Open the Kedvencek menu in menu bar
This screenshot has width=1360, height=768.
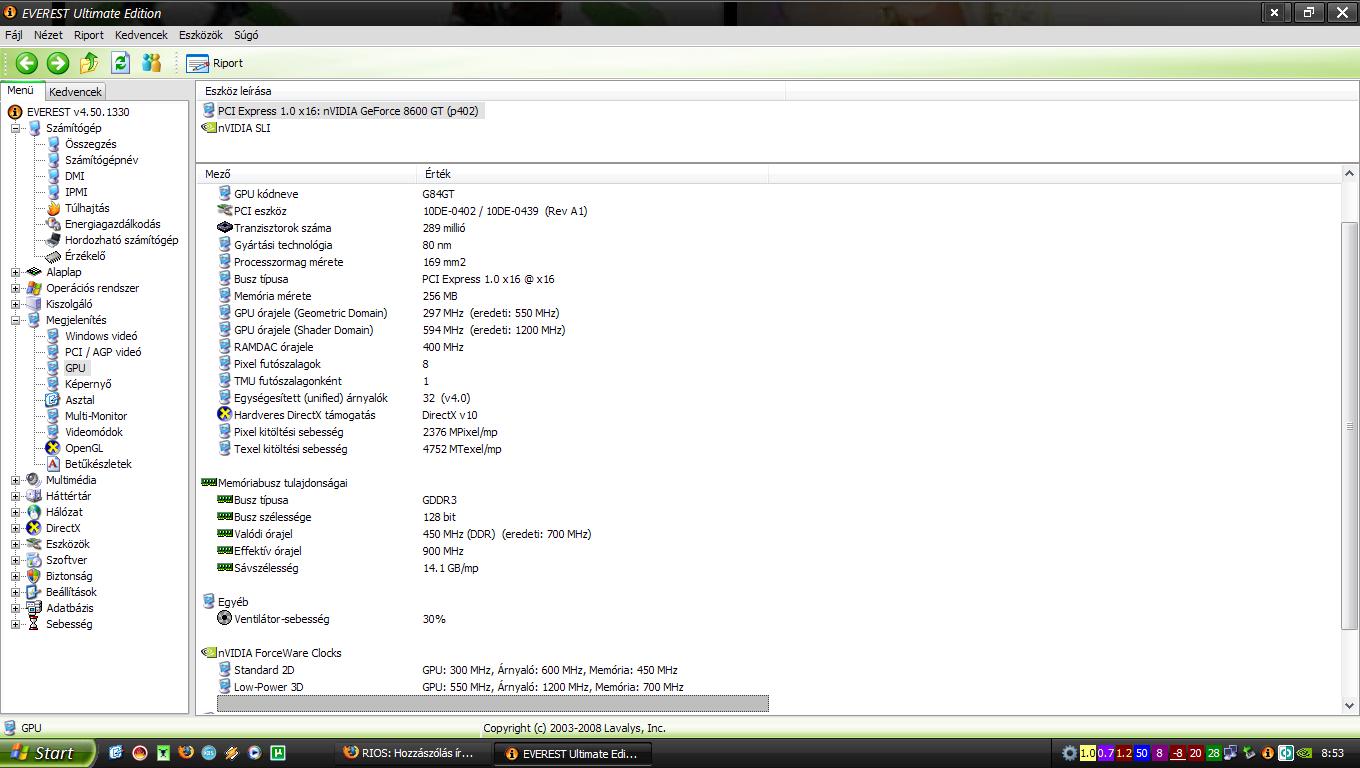click(141, 35)
